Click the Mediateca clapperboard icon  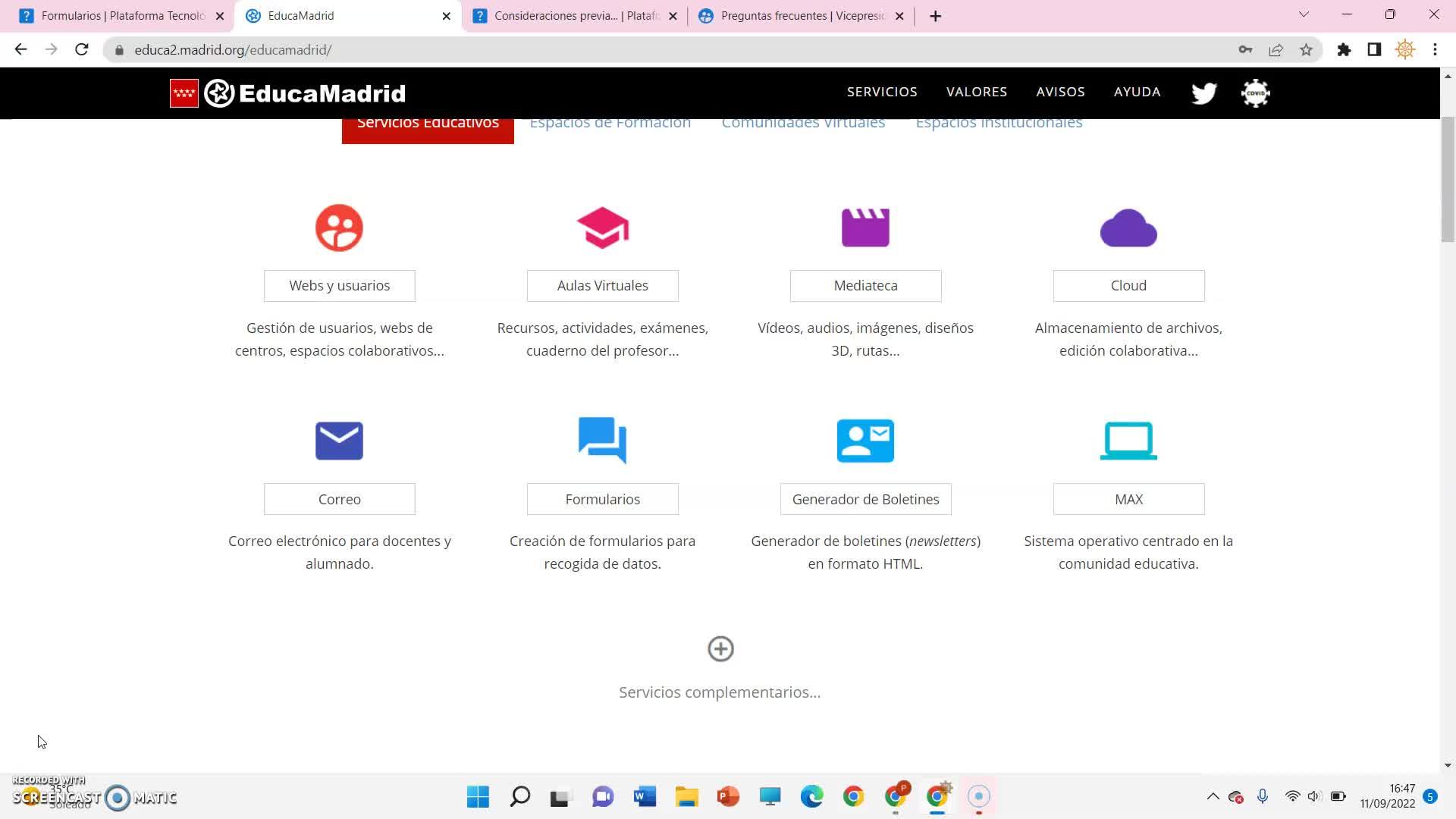click(x=865, y=227)
